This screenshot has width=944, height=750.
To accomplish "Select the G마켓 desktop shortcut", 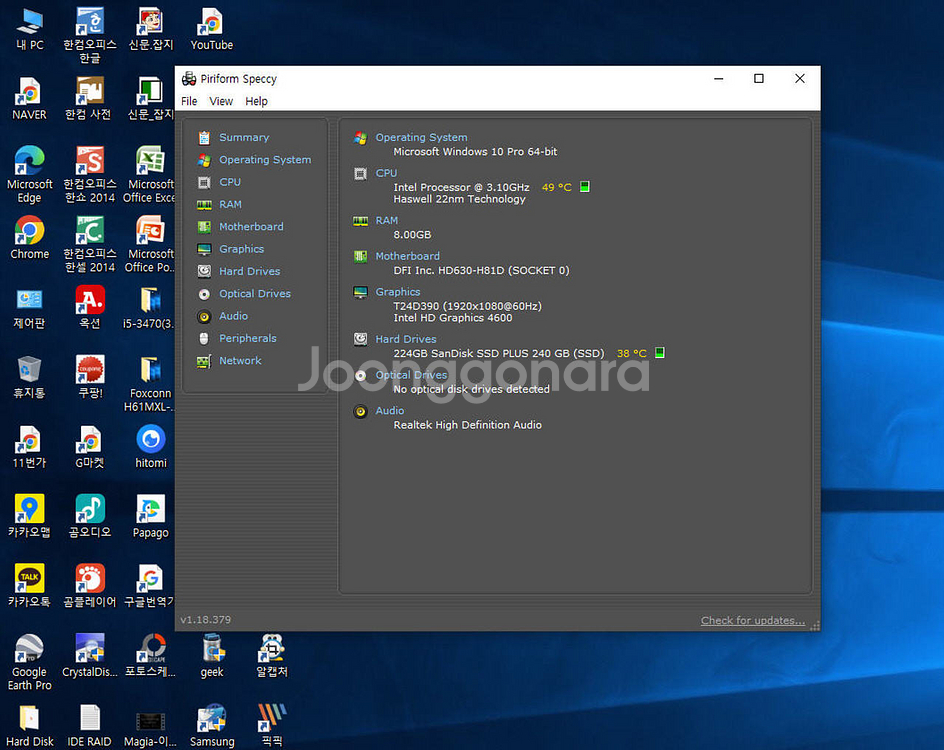I will point(90,447).
